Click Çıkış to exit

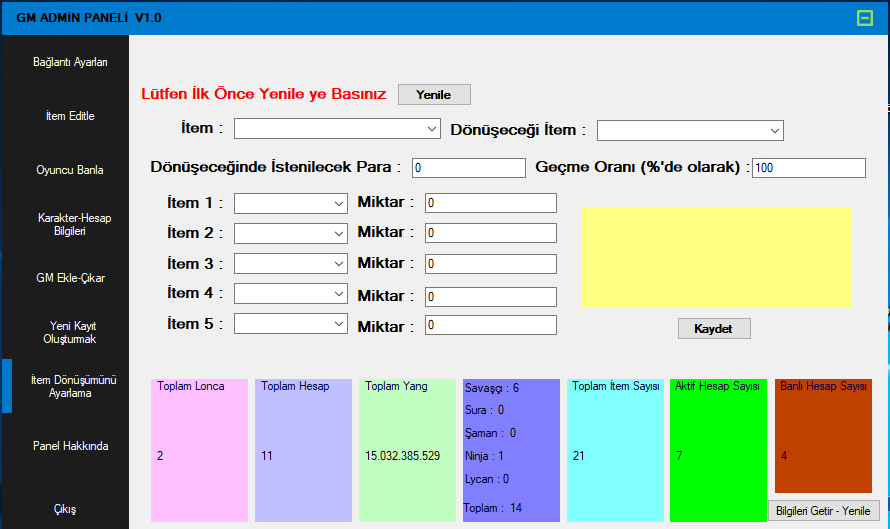click(65, 509)
